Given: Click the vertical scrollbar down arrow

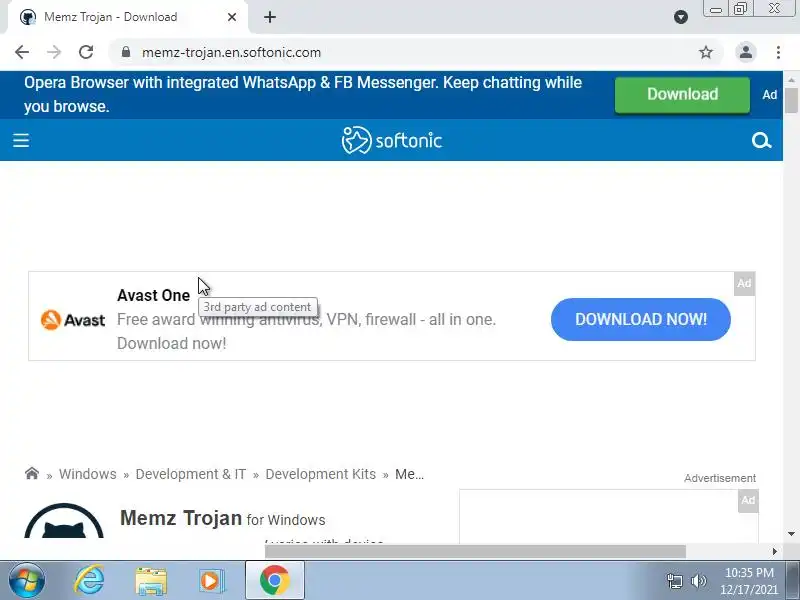Looking at the screenshot, I should 791,534.
